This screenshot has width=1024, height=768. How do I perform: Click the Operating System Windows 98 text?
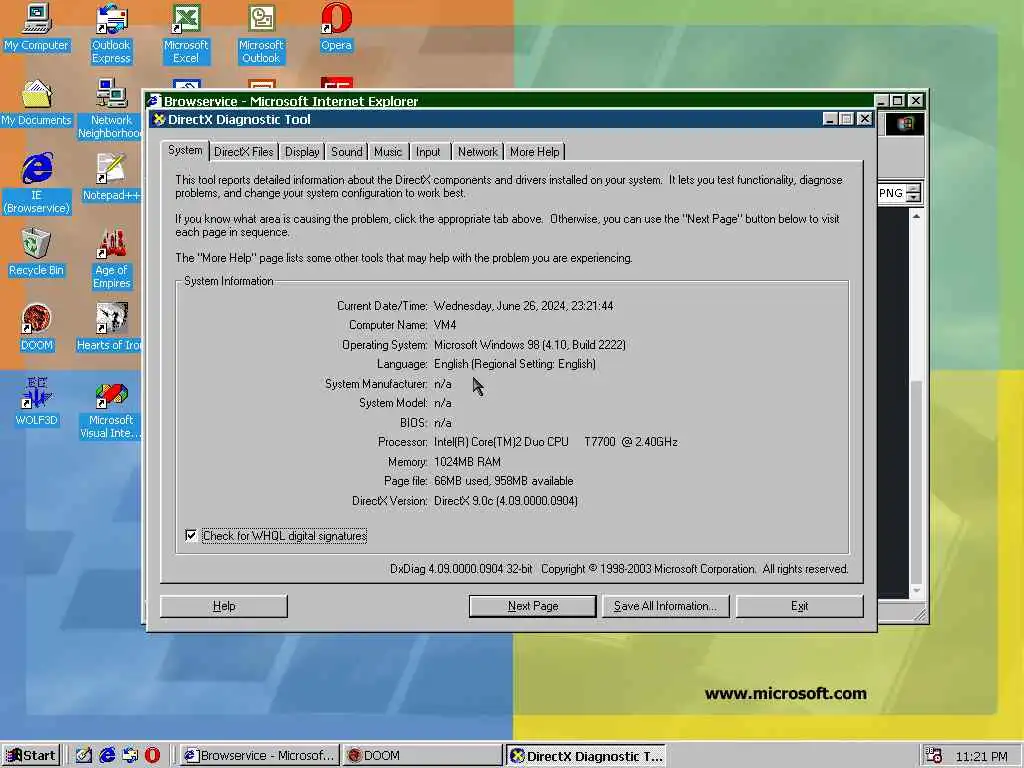point(530,345)
